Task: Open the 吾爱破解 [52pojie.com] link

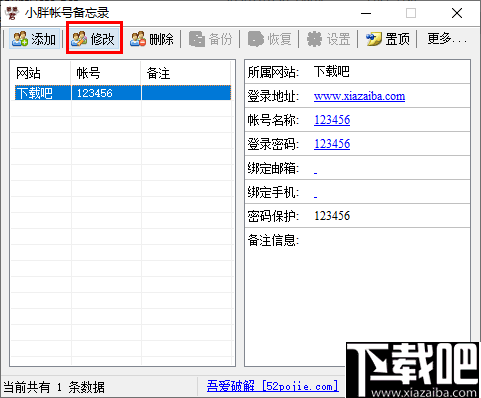Action: pos(272,386)
